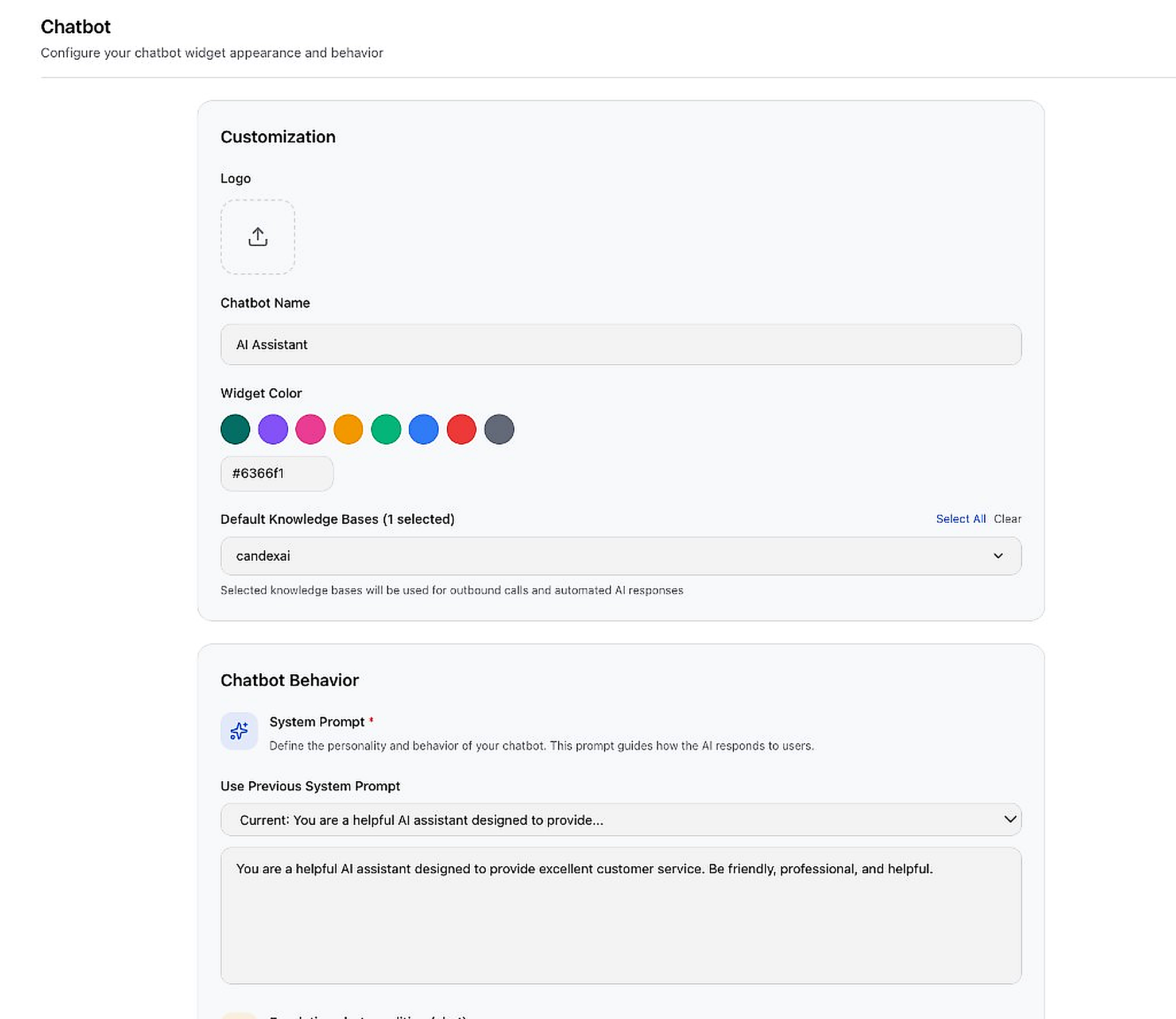
Task: Click the Chatbot page heading
Action: click(x=76, y=27)
